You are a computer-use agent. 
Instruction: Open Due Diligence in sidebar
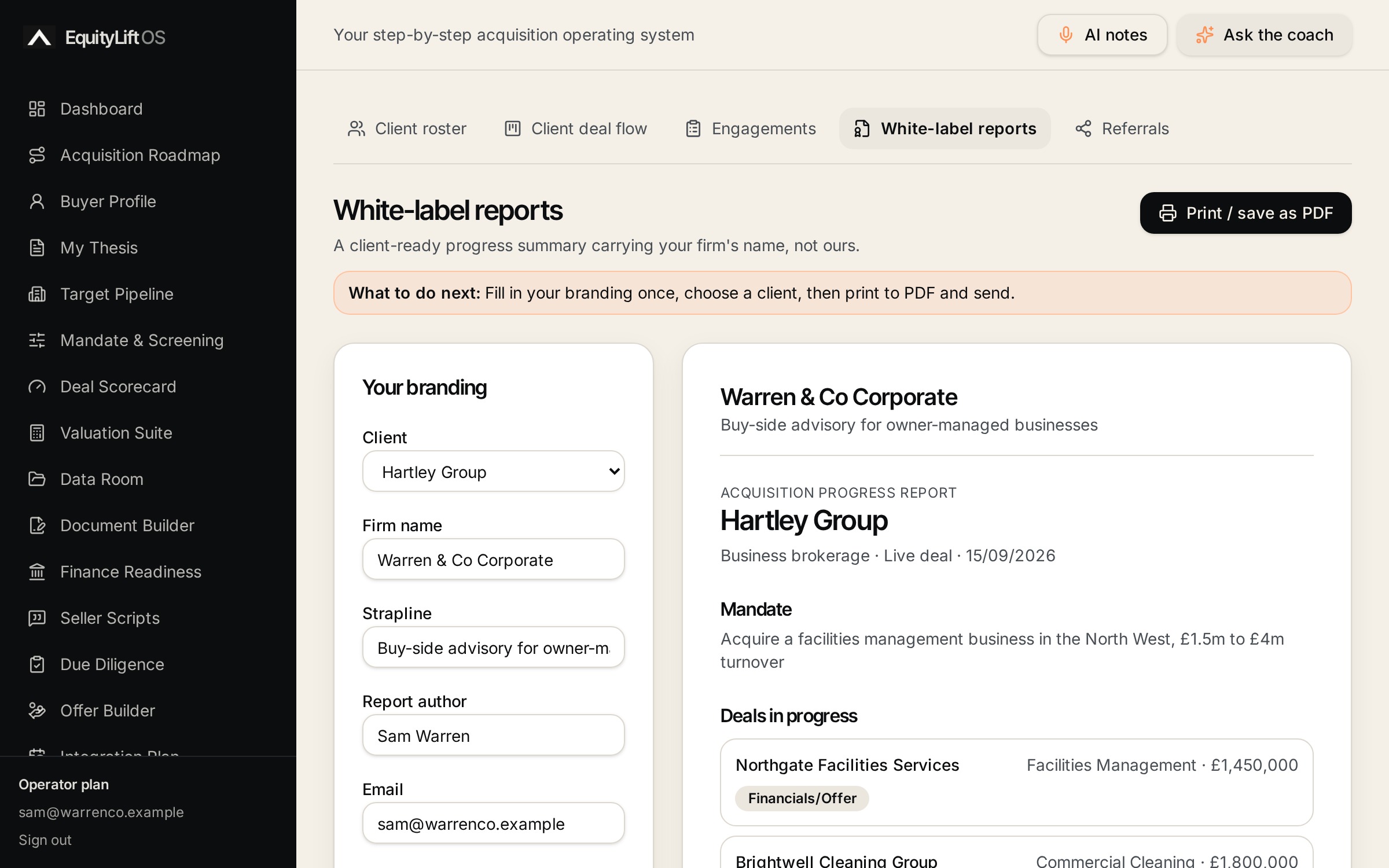click(148, 664)
